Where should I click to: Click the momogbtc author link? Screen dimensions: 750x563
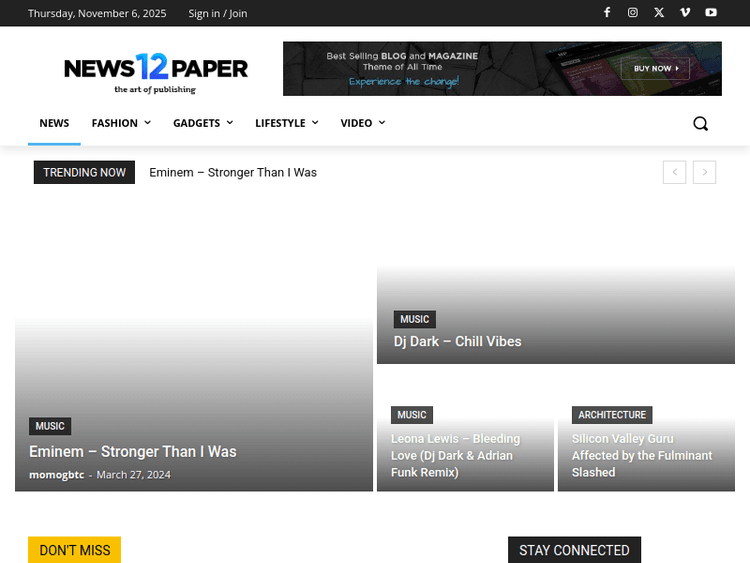coord(56,474)
